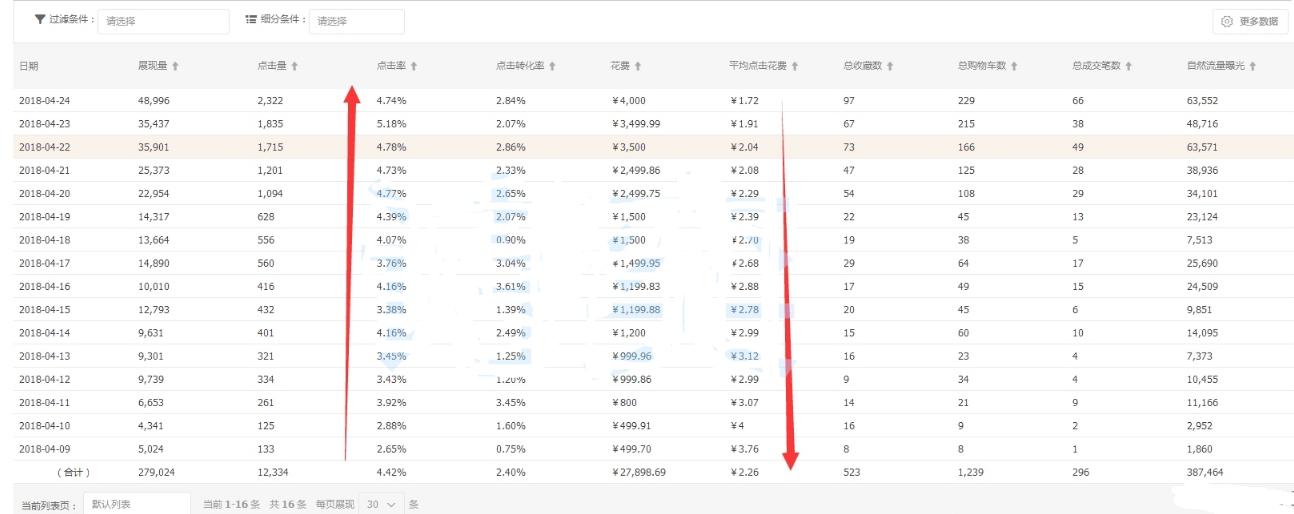The image size is (1294, 514).
Task: Select the 2018-04-12 date cell
Action: pyautogui.click(x=46, y=380)
